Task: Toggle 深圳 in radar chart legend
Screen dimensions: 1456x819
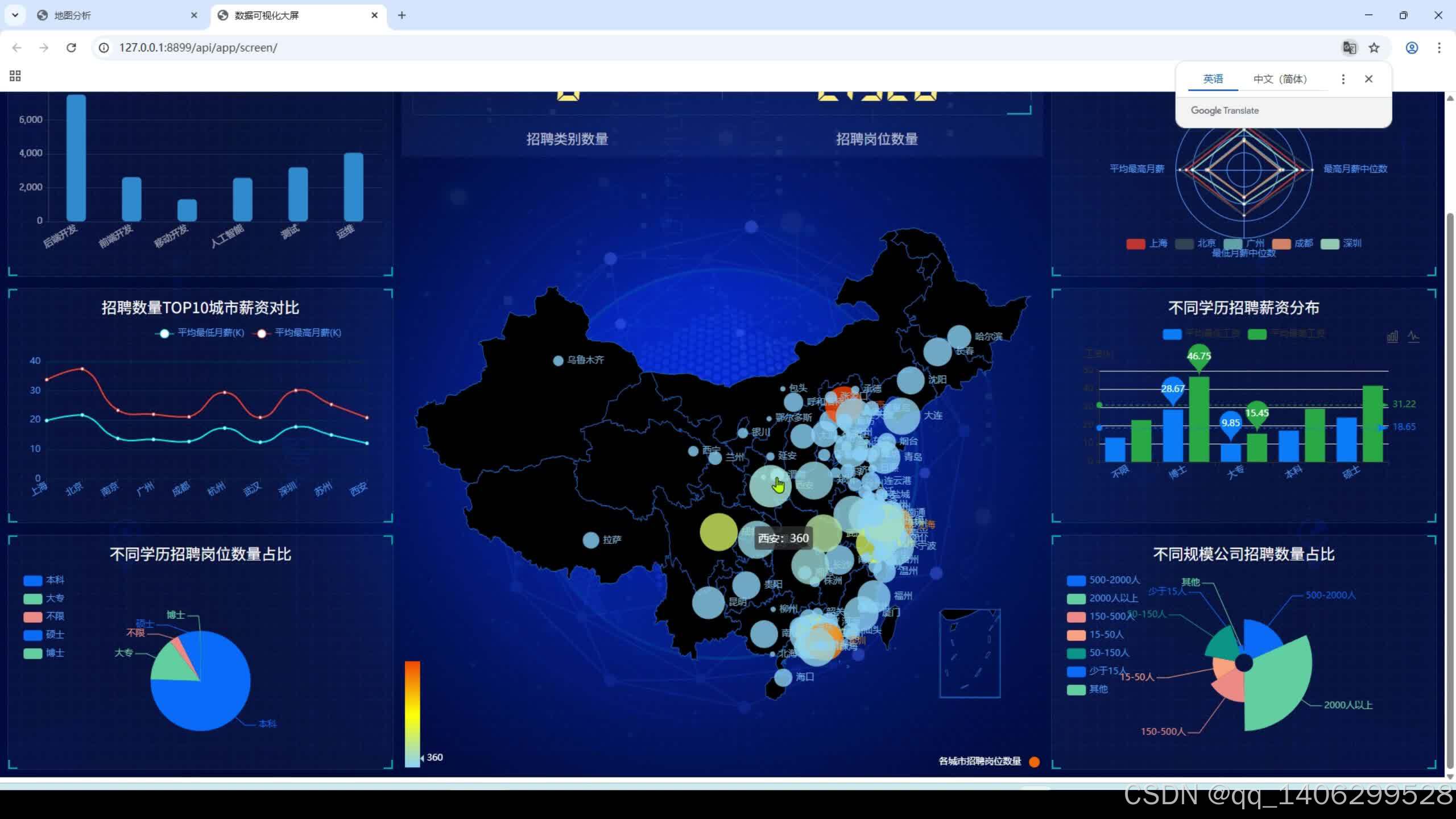Action: pos(1341,243)
